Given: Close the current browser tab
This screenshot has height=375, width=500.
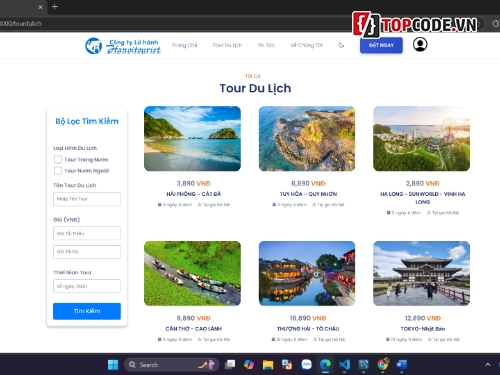Looking at the screenshot, I should tap(40, 7).
